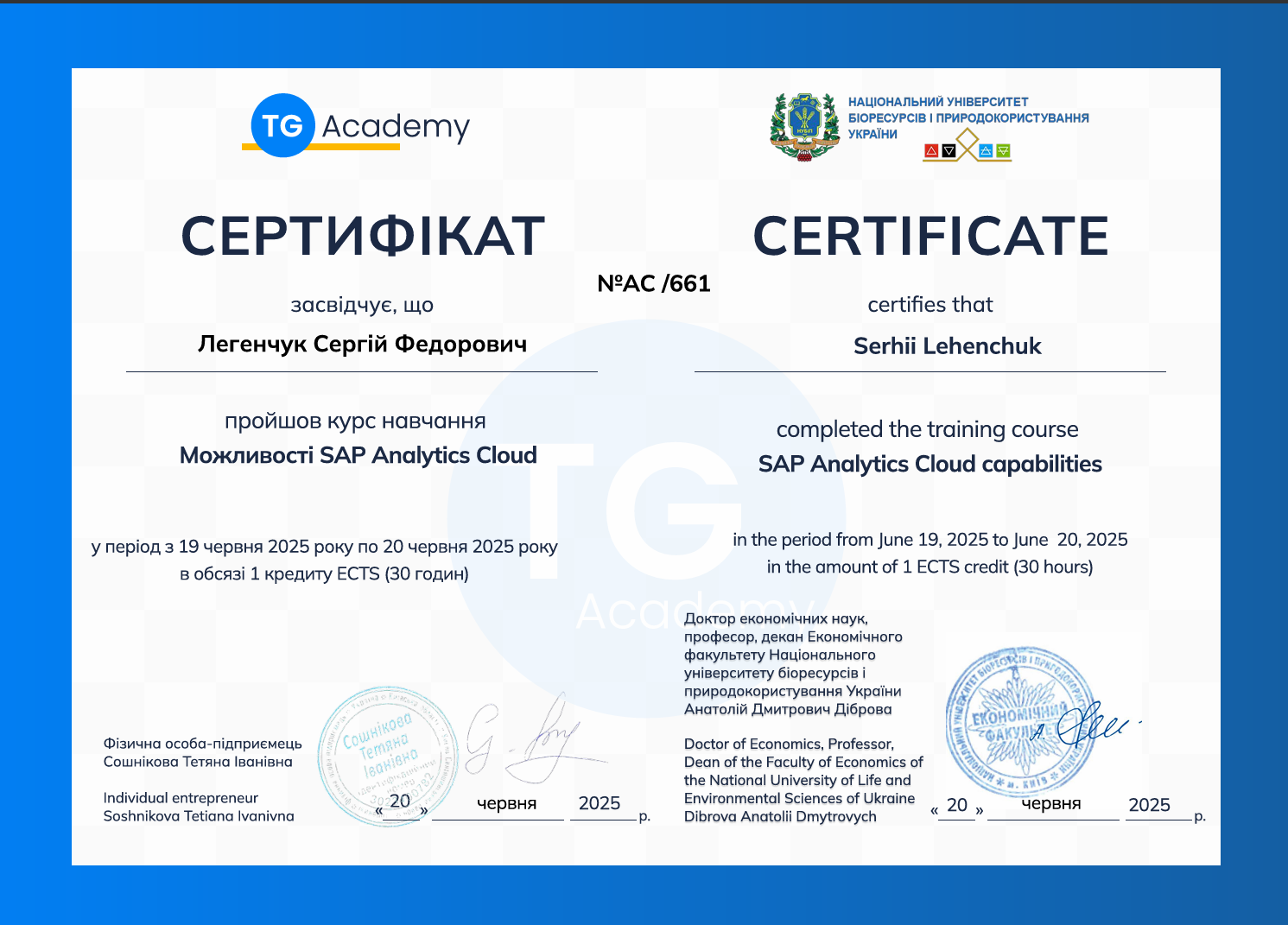
Task: Click the text 'certifies that'
Action: pos(930,304)
